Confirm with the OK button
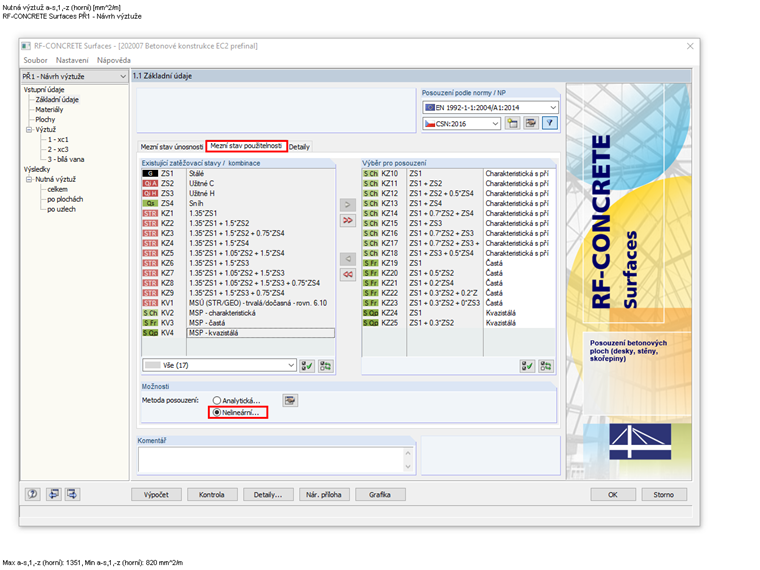Image resolution: width=760 pixels, height=570 pixels. click(x=613, y=494)
